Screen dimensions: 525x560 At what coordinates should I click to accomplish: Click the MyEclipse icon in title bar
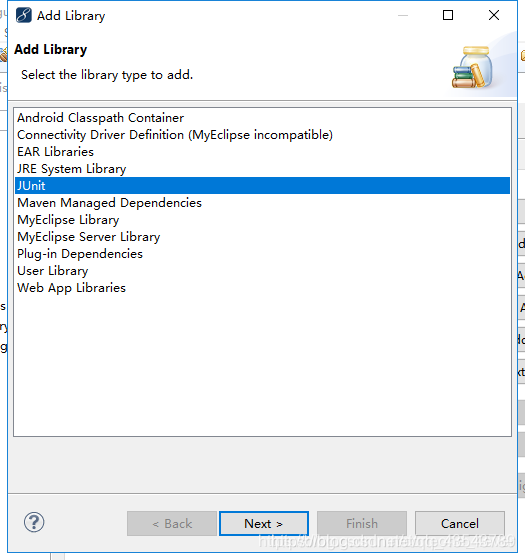coord(24,15)
